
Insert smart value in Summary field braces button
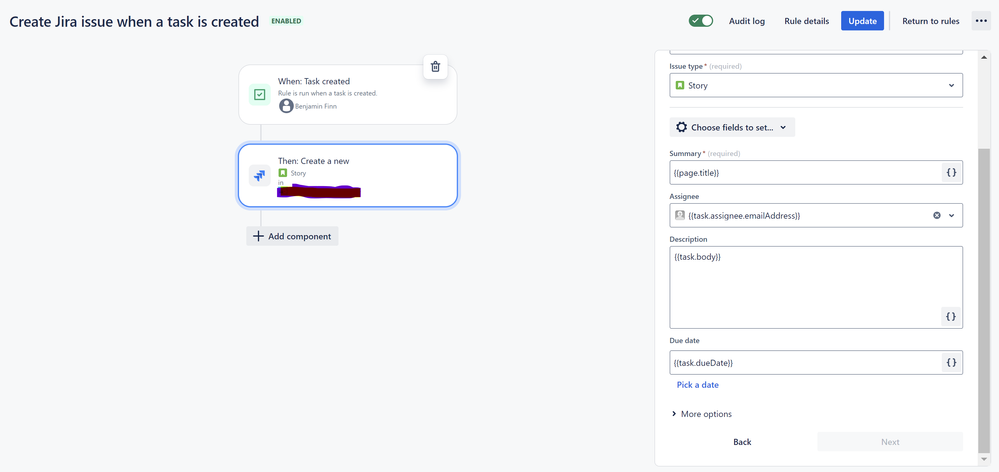[951, 173]
